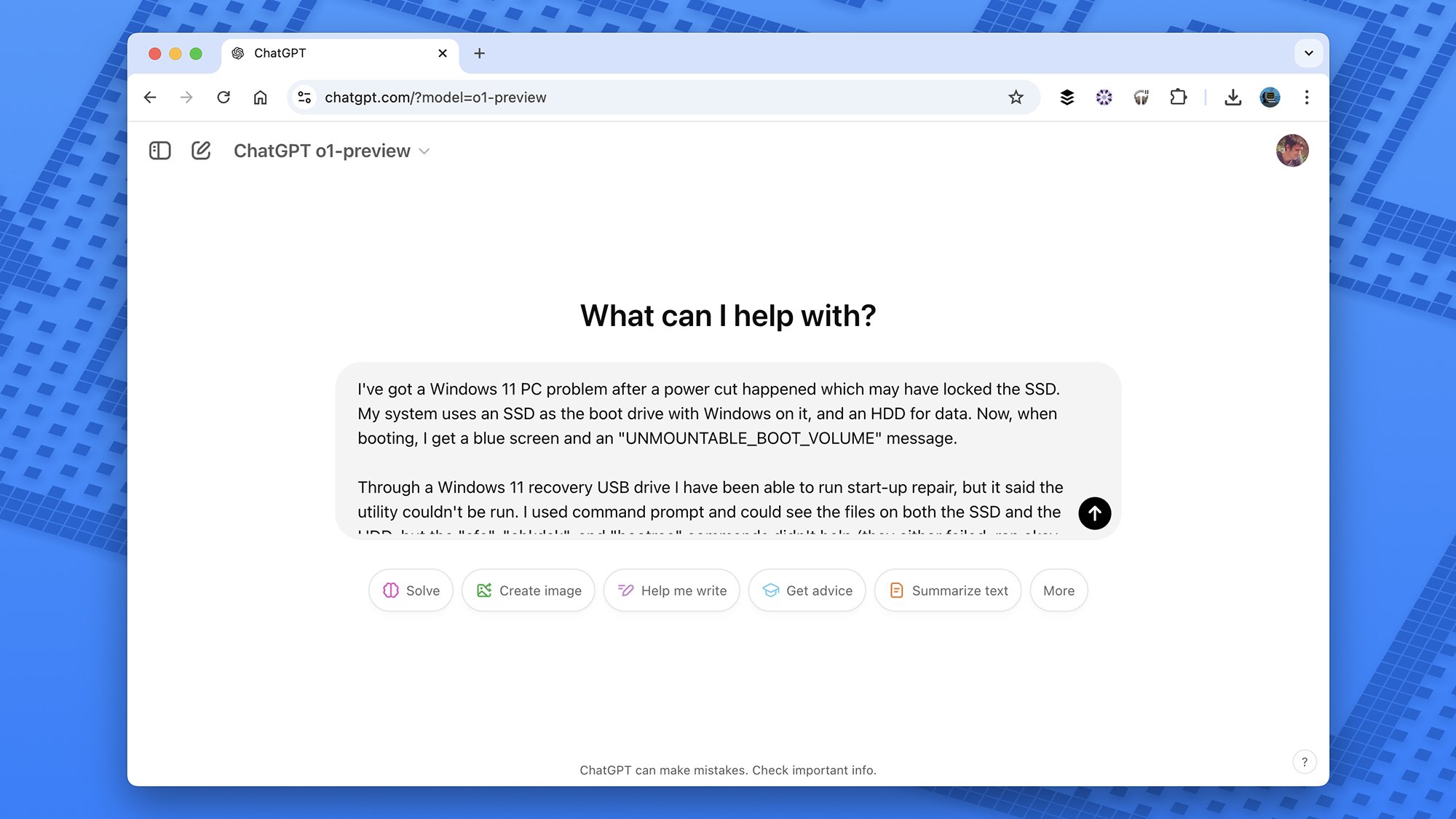The image size is (1456, 819).
Task: Select the Summarize text option
Action: 947,590
